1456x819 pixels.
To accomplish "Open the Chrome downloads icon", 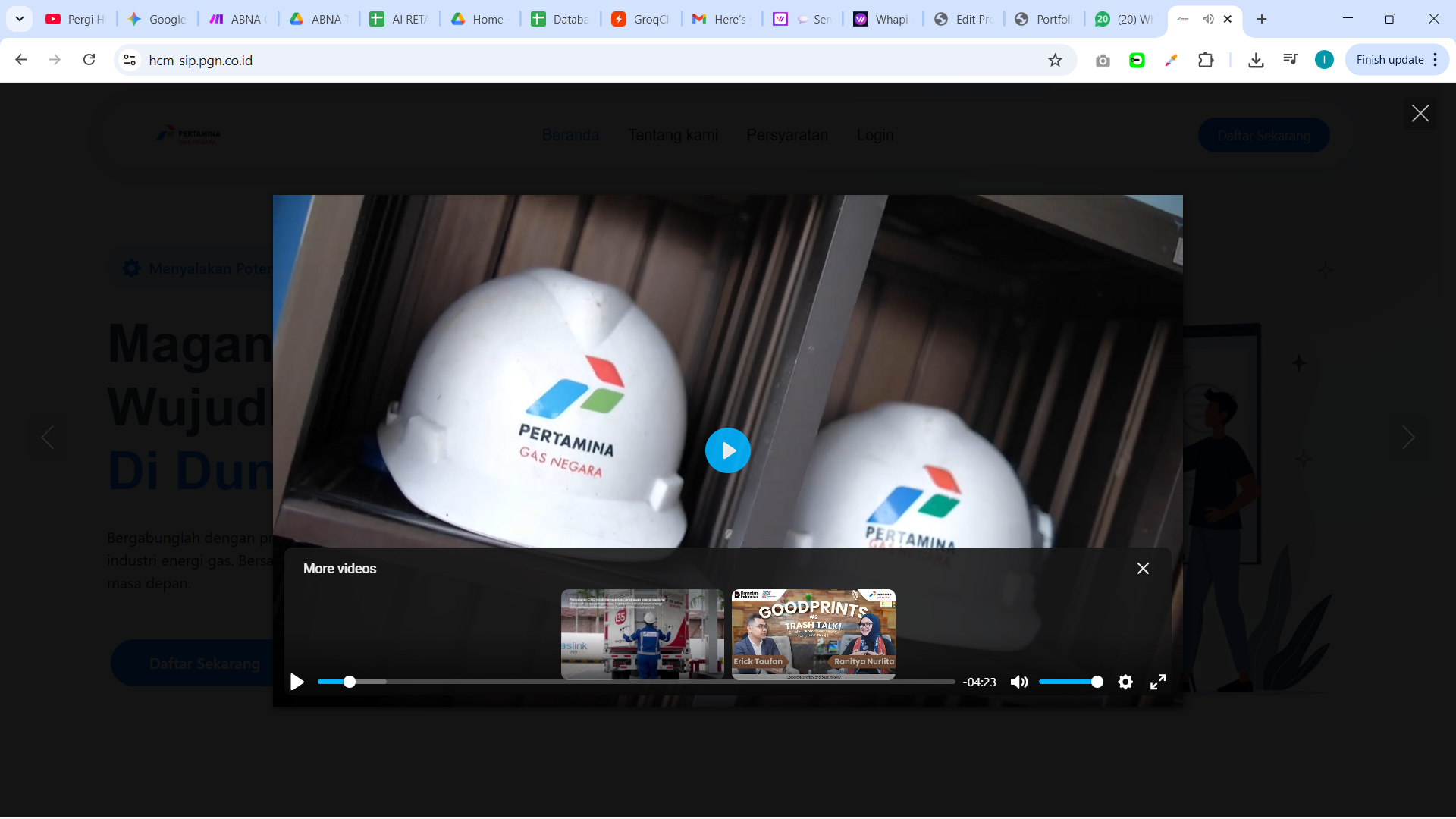I will pyautogui.click(x=1256, y=60).
